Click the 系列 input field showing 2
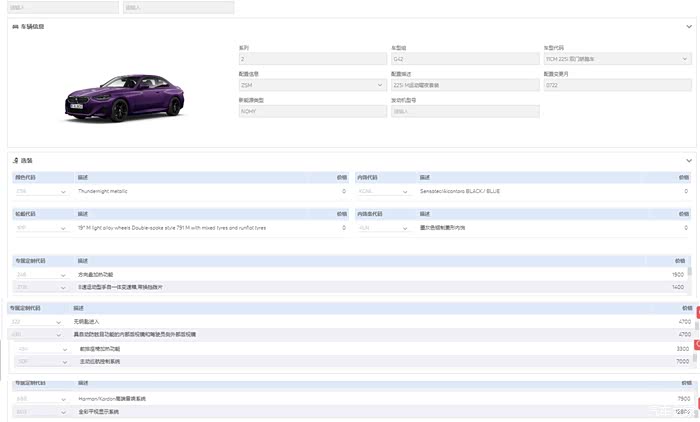 coord(312,59)
